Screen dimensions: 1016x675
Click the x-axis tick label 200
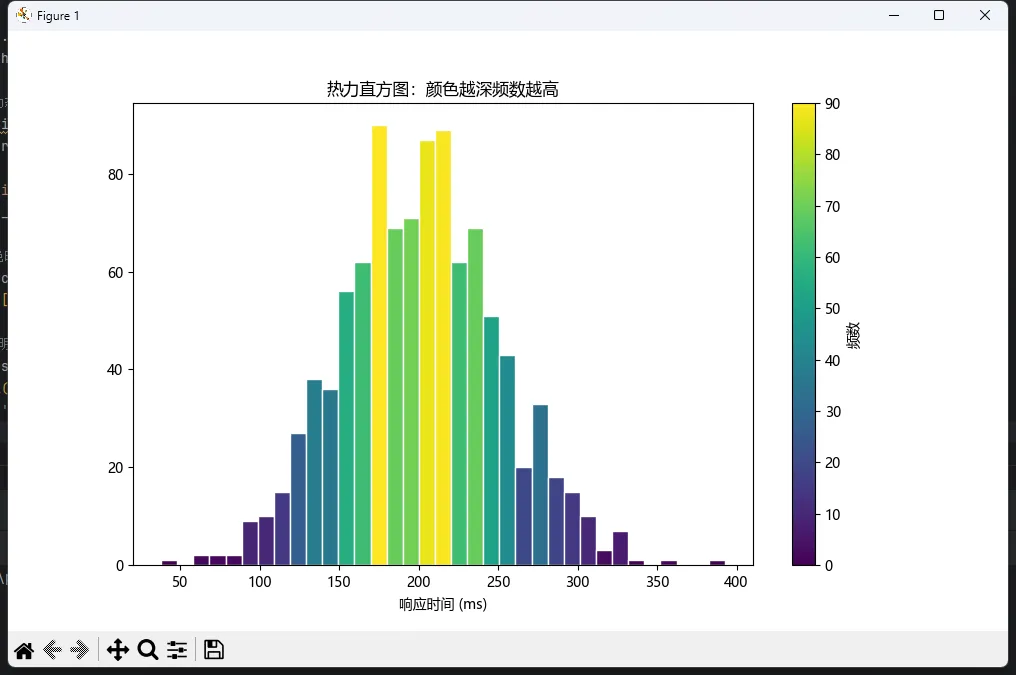[419, 582]
